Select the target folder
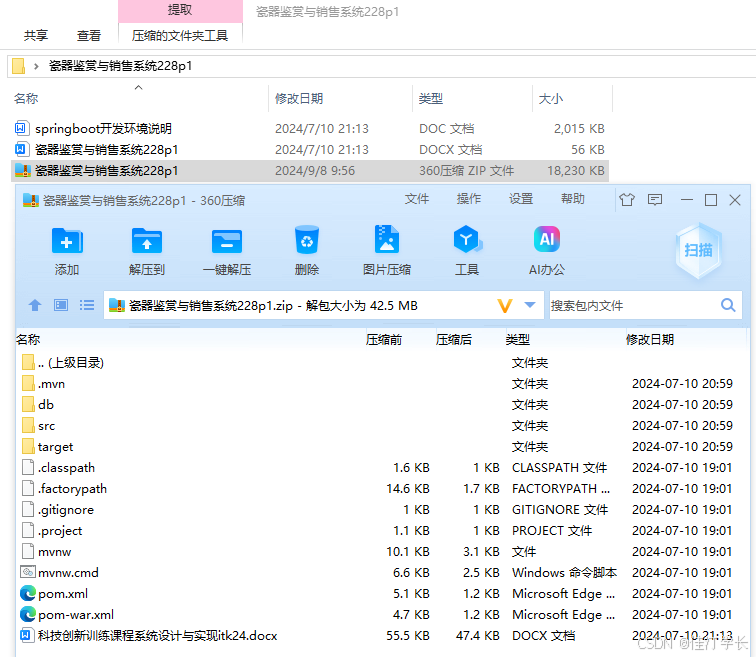756x657 pixels. click(x=47, y=447)
